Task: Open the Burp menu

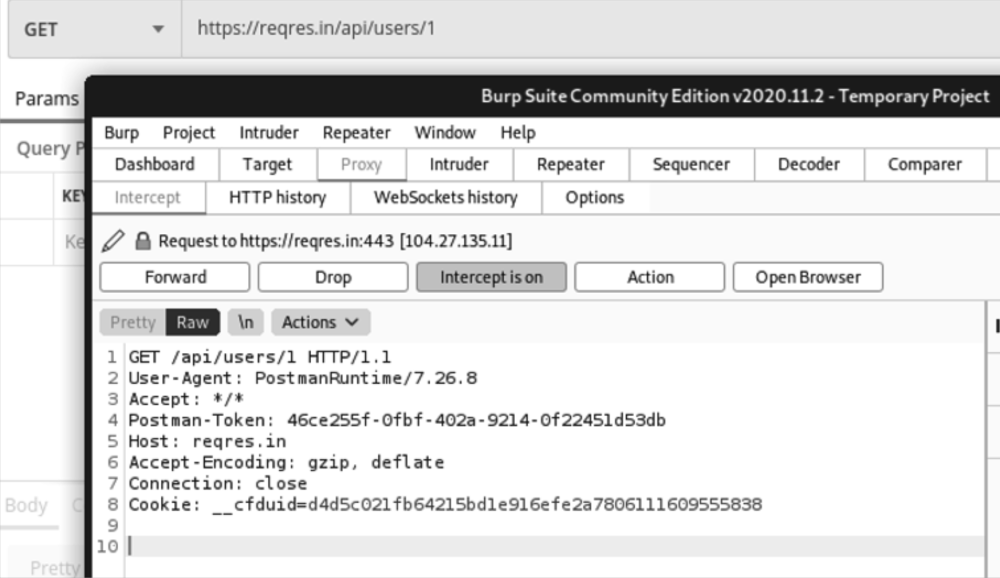Action: (x=121, y=133)
